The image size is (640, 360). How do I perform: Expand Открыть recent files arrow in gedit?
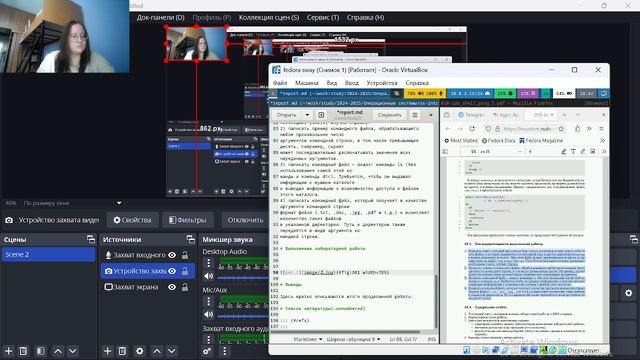[307, 115]
